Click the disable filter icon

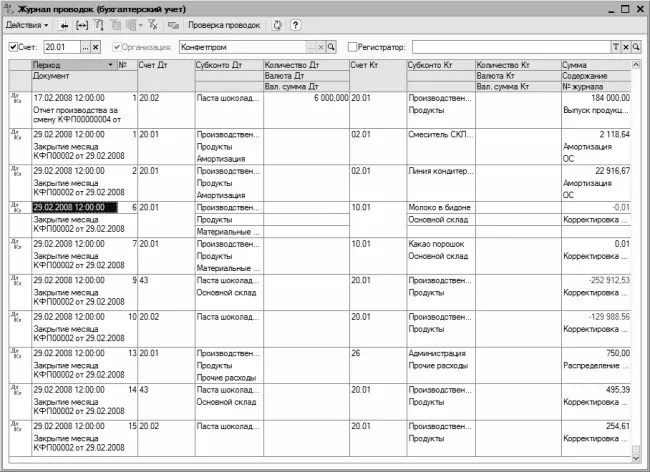[153, 24]
